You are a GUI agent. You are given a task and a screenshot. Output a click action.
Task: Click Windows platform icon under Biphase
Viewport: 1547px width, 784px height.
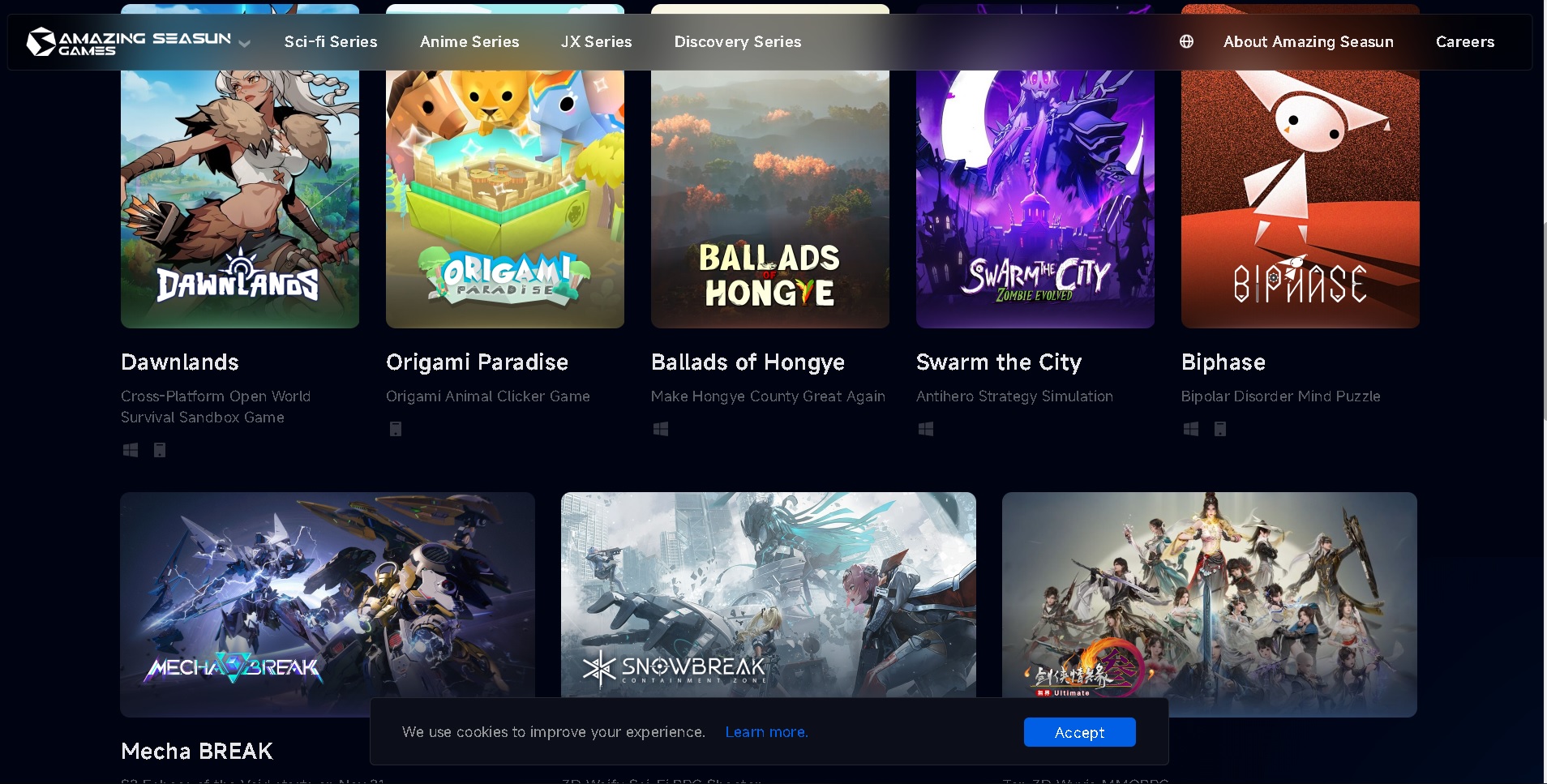point(1191,429)
